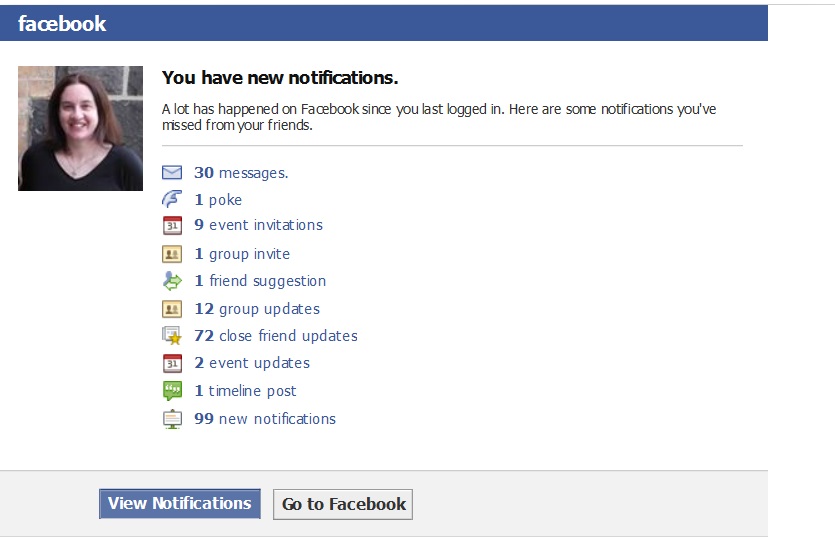
Task: Click the group invite icon
Action: pyautogui.click(x=172, y=254)
